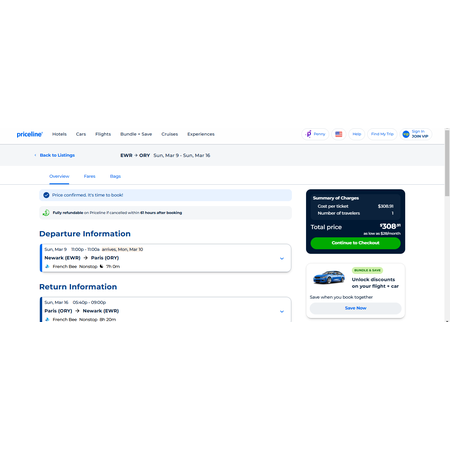Open Bundle + Save in top navigation
Screen dimensions: 450x450
click(x=136, y=134)
